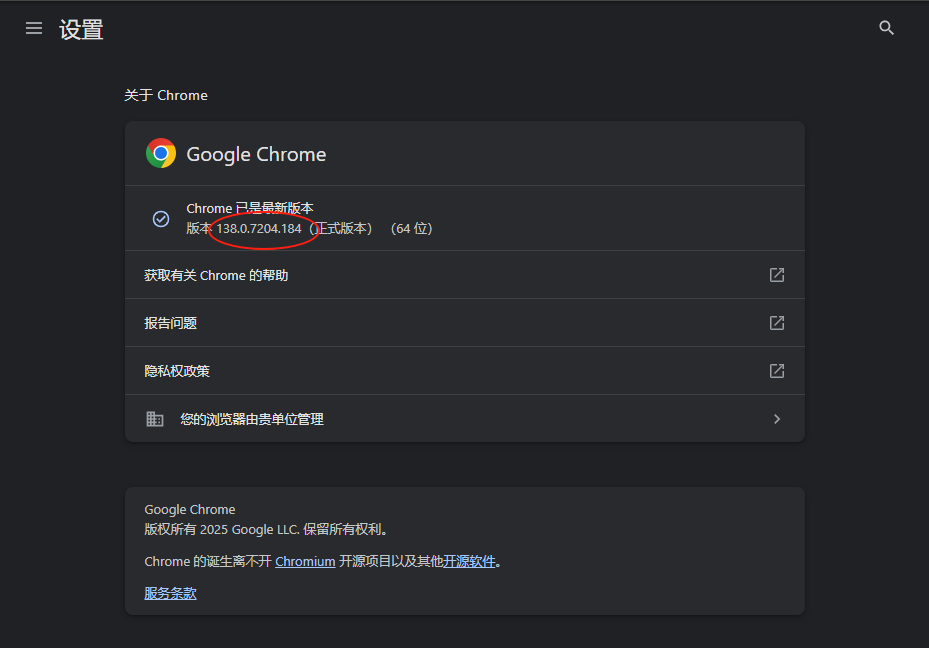The height and width of the screenshot is (648, 929).
Task: Click the up-to-date checkmark icon
Action: click(x=161, y=219)
